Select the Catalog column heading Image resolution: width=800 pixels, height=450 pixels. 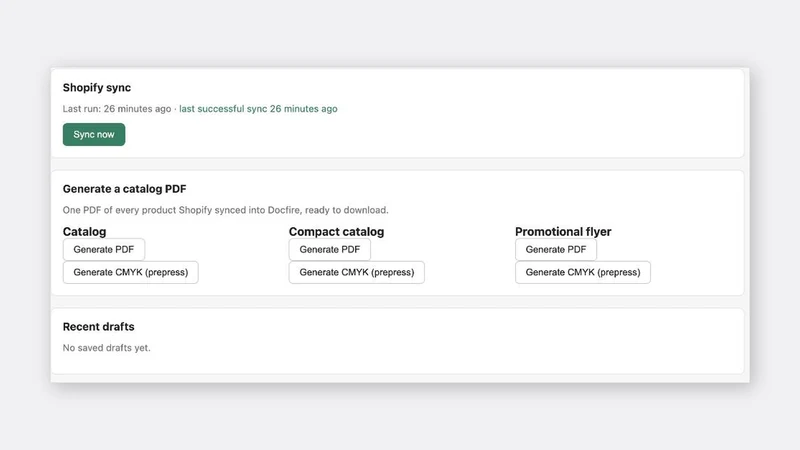[x=85, y=232]
